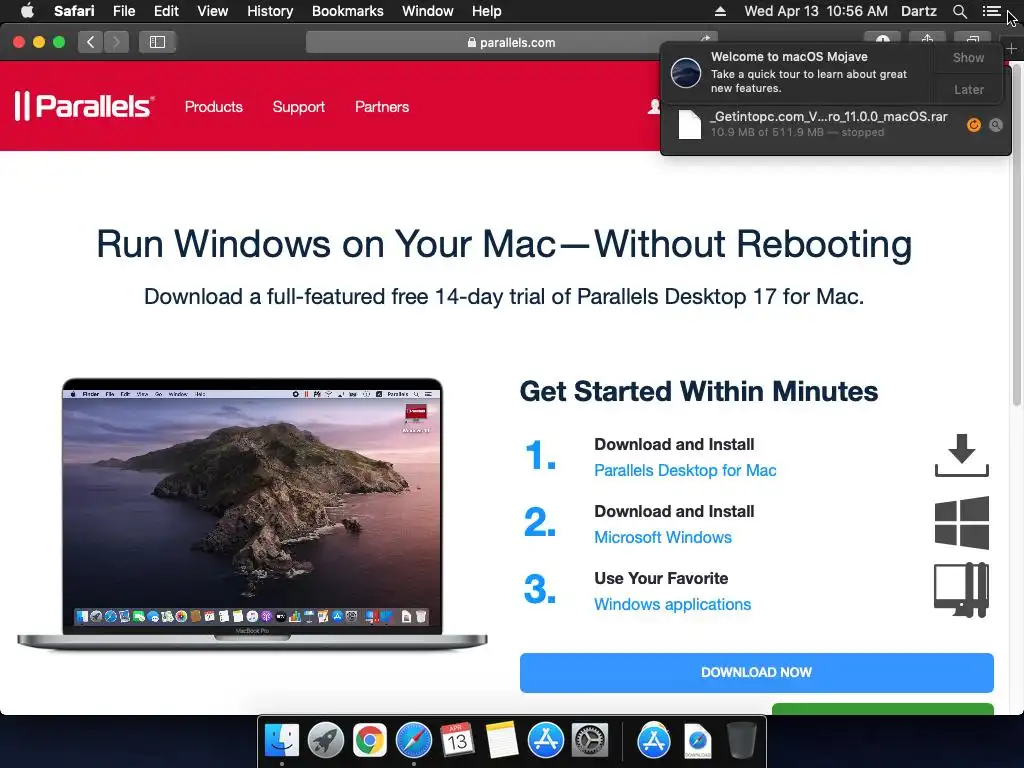Open App Store left of System Preferences
Screen dimensions: 1024x768
[x=545, y=741]
